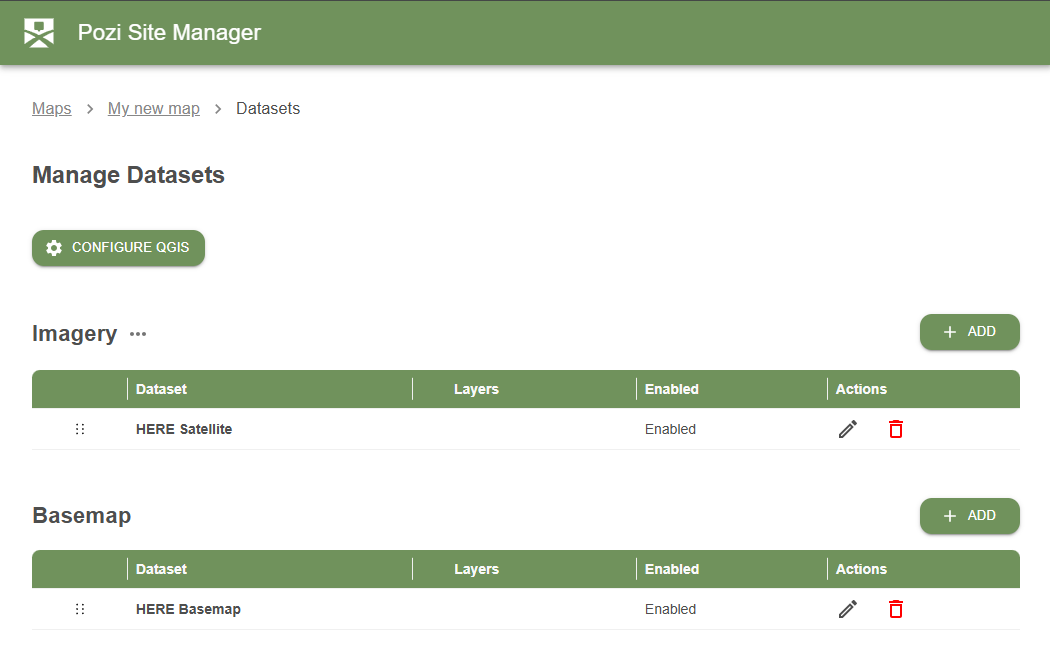Click the drag handle next to HERE Basemap
Viewport: 1050px width, 652px height.
point(80,608)
